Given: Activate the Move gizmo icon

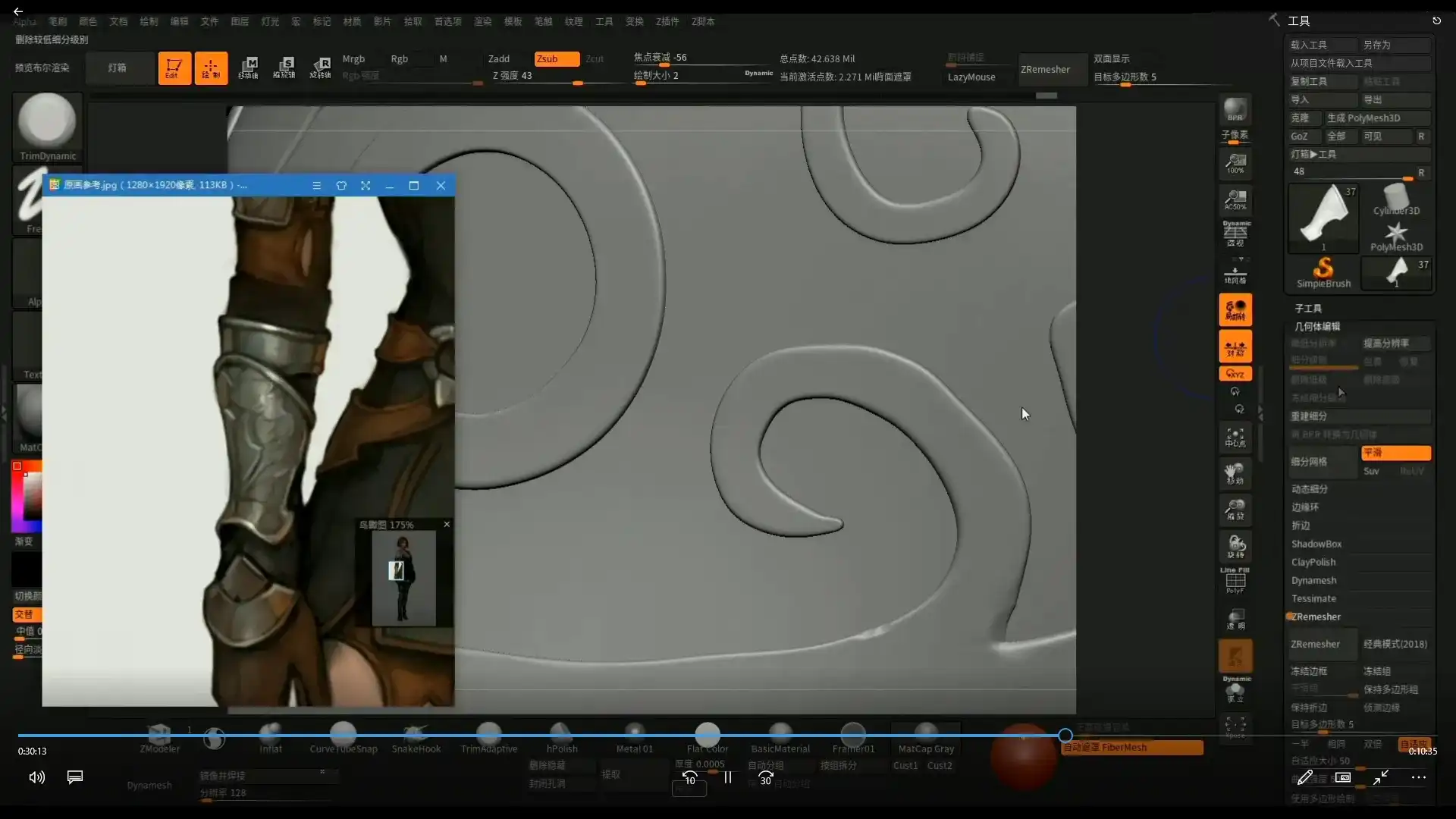Looking at the screenshot, I should pyautogui.click(x=248, y=67).
